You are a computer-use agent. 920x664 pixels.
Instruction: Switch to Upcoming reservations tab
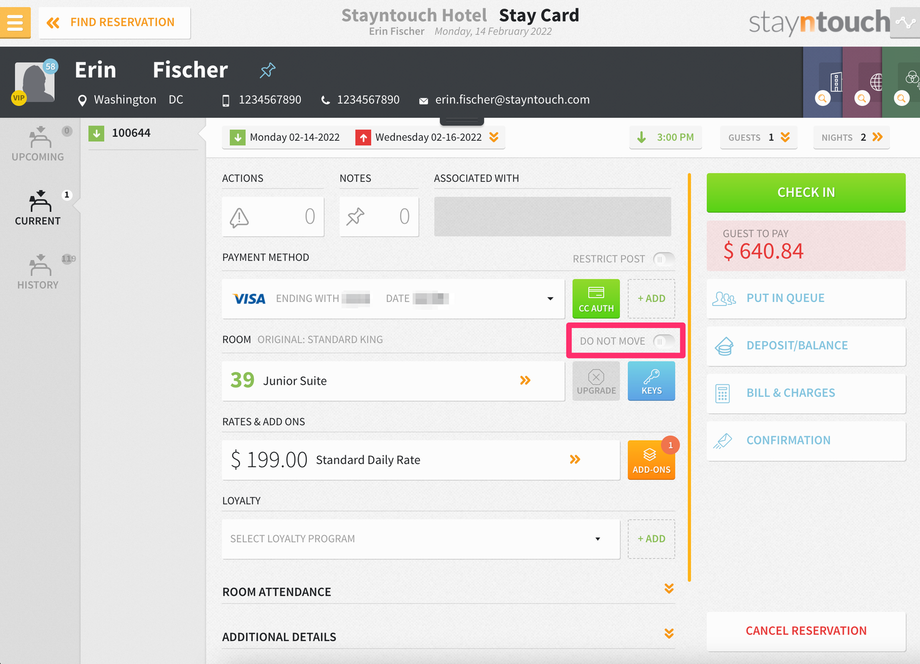pyautogui.click(x=38, y=143)
